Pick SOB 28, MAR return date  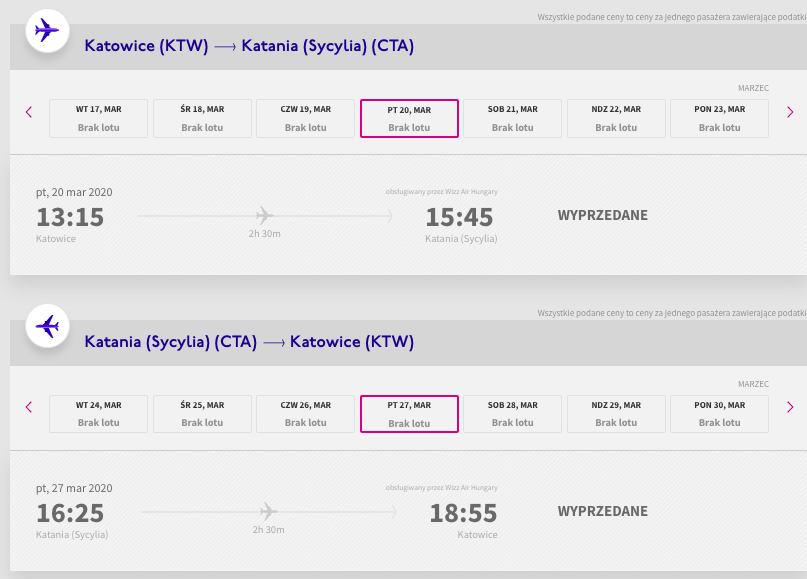(513, 414)
